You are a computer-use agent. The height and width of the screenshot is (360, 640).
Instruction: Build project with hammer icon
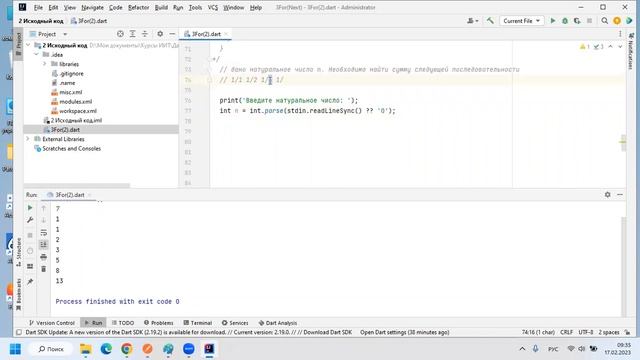pyautogui.click(x=490, y=21)
